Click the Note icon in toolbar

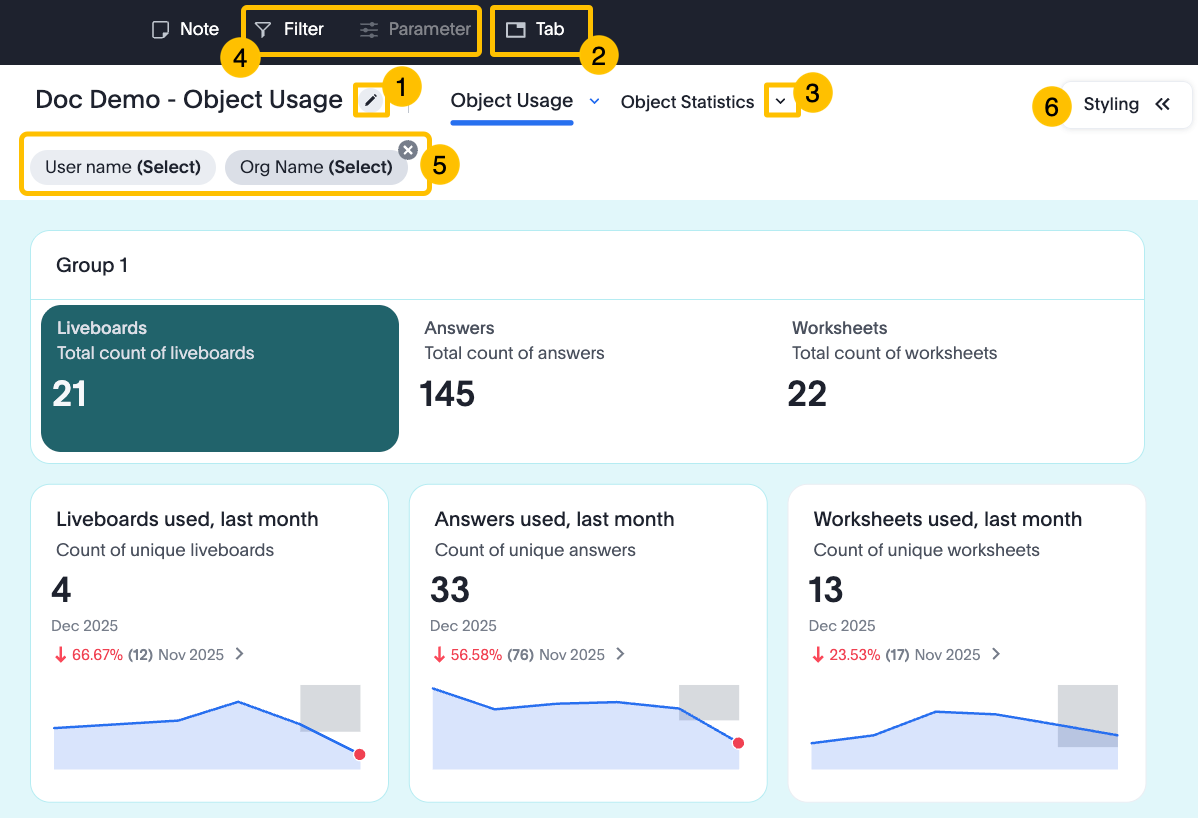pos(160,30)
